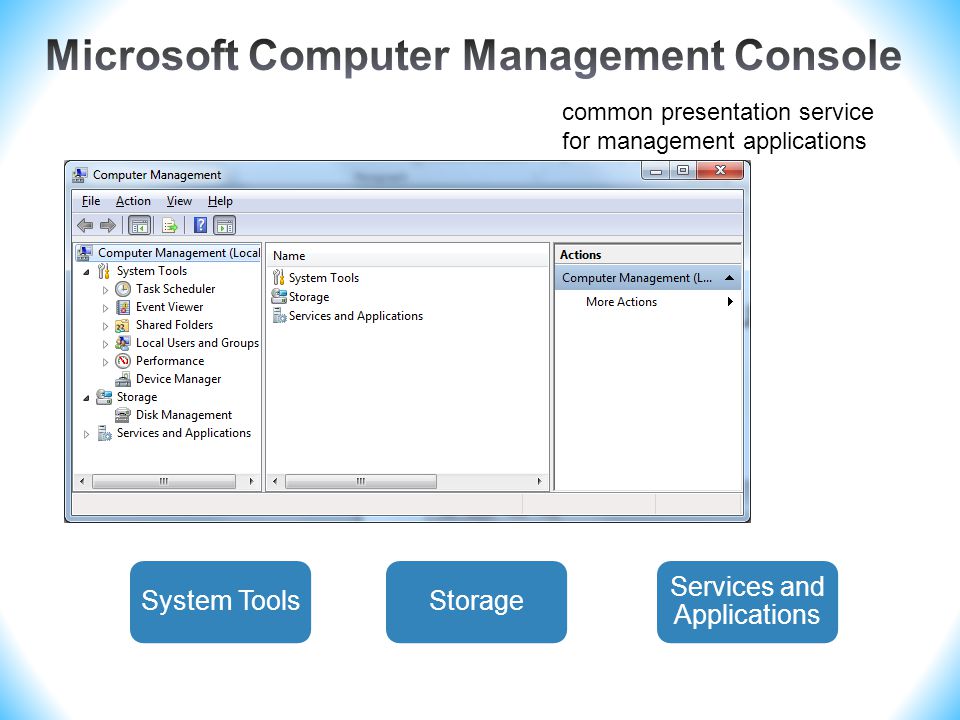
Task: Click the Storage icon in the tree
Action: 104,397
